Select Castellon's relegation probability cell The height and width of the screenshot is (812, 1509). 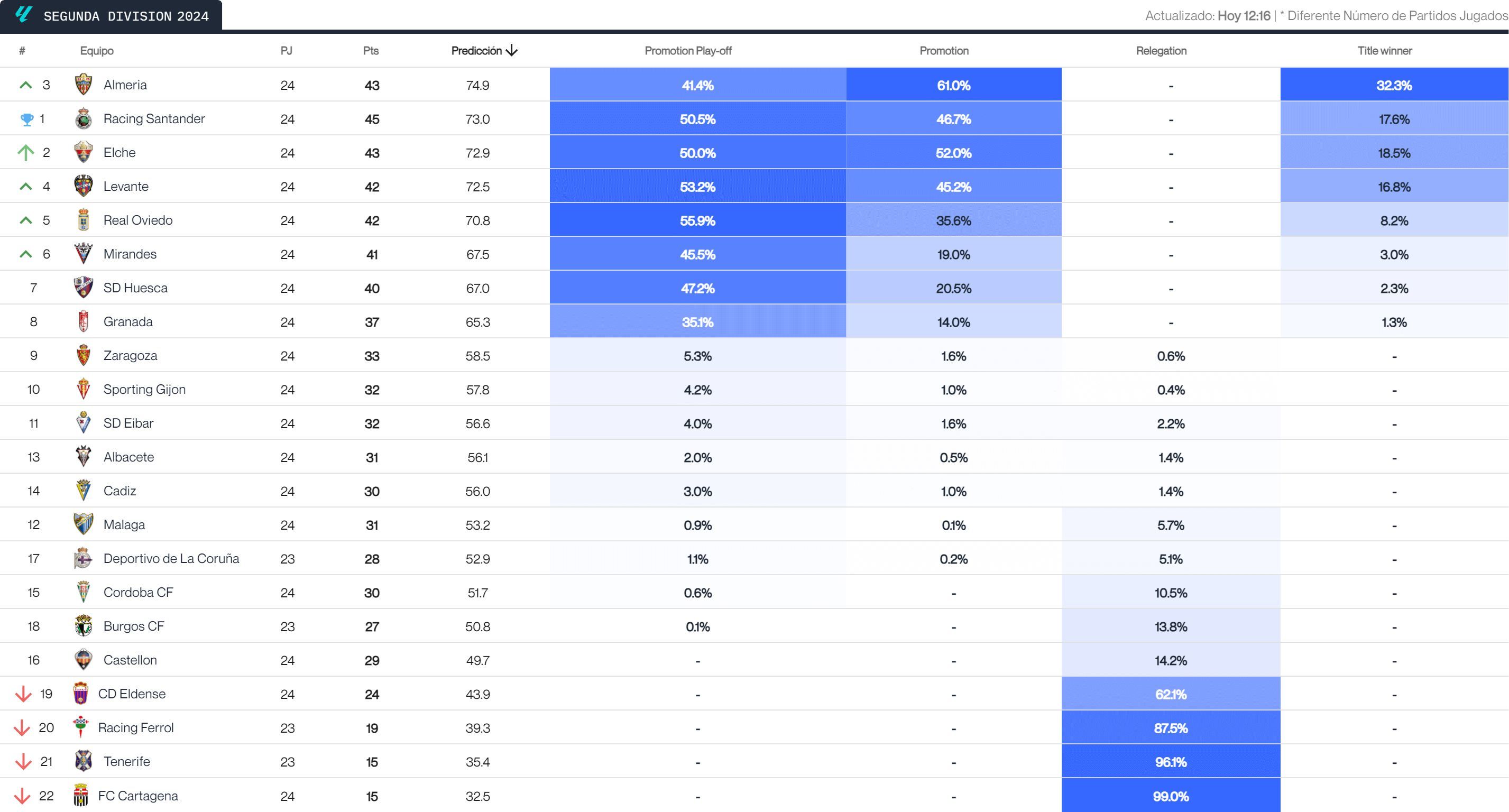(1170, 660)
